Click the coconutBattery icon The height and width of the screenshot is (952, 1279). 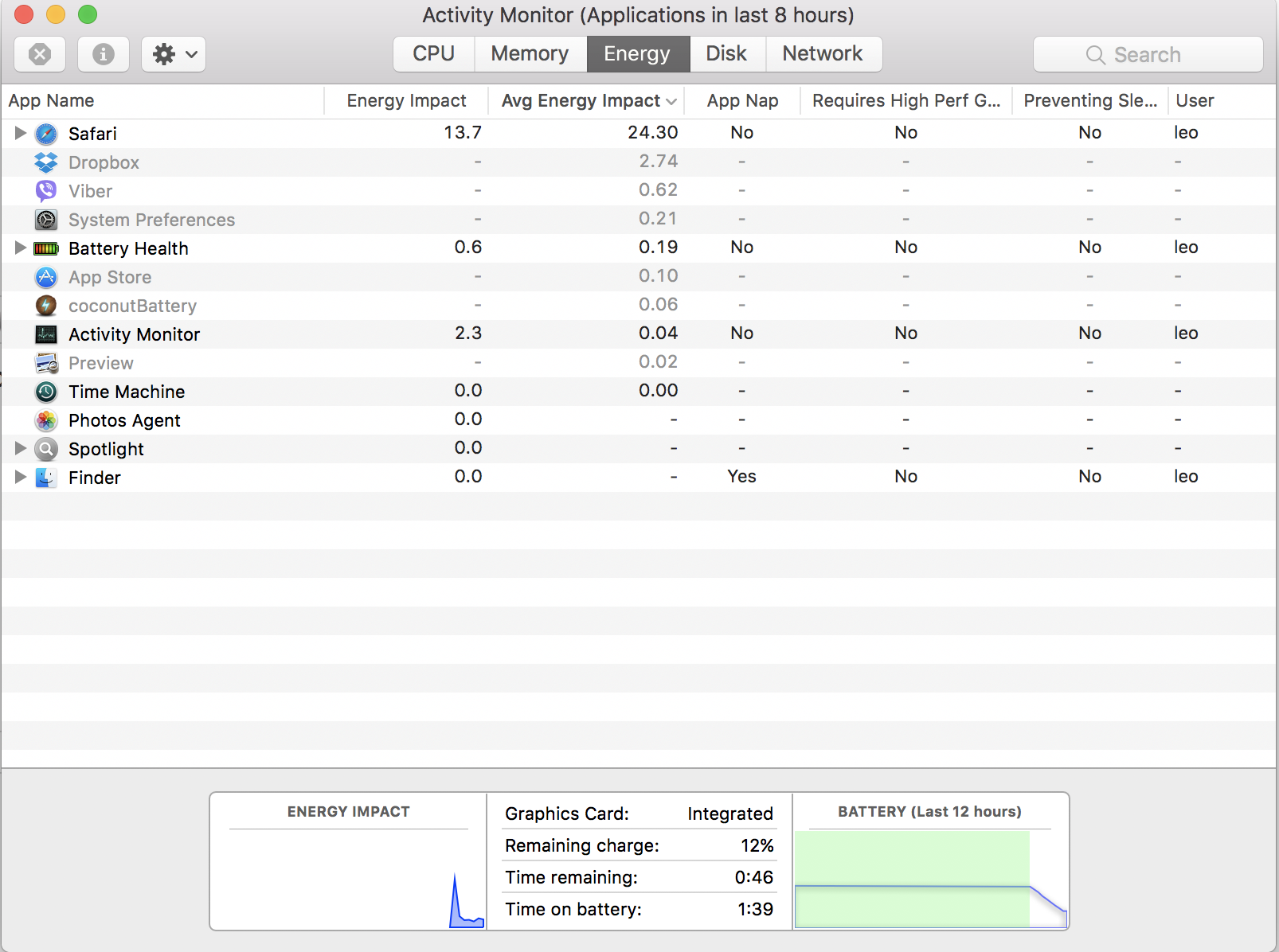[46, 306]
